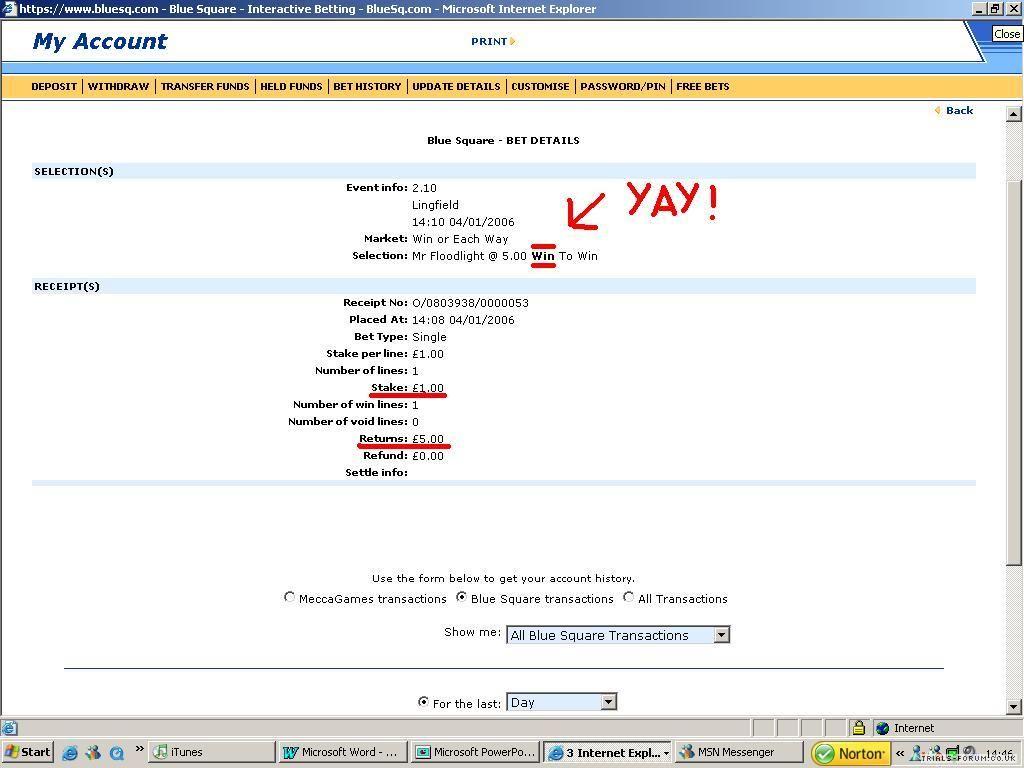Open the 3 Internet Explorer taskbar group
The width and height of the screenshot is (1024, 768).
[x=607, y=752]
